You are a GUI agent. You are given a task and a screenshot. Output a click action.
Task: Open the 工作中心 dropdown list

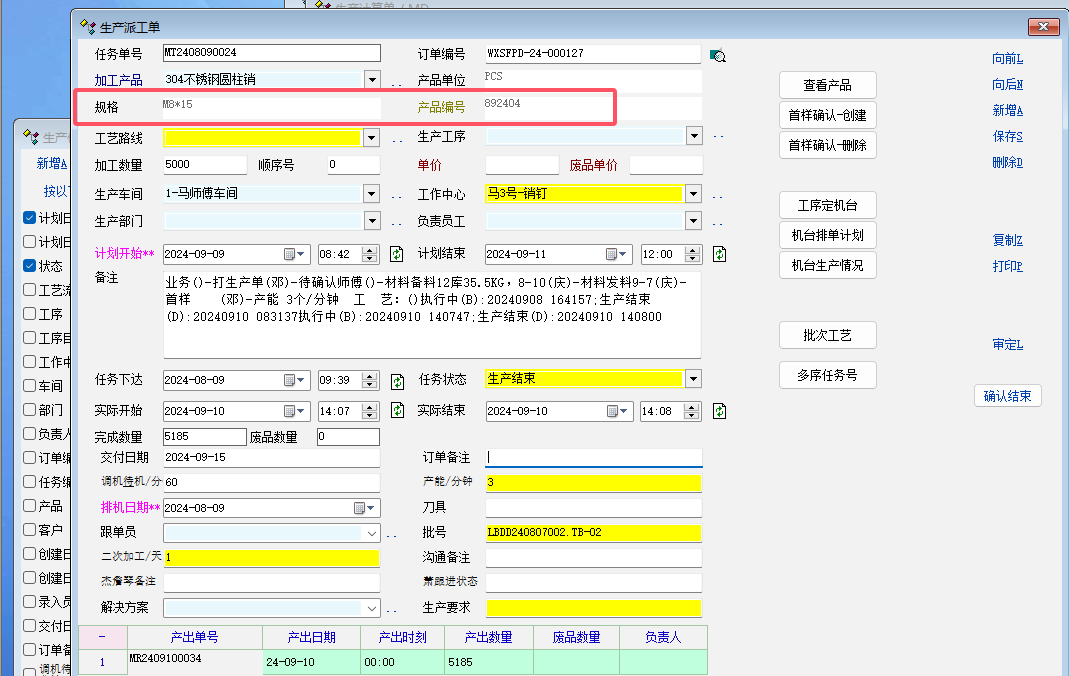click(693, 194)
